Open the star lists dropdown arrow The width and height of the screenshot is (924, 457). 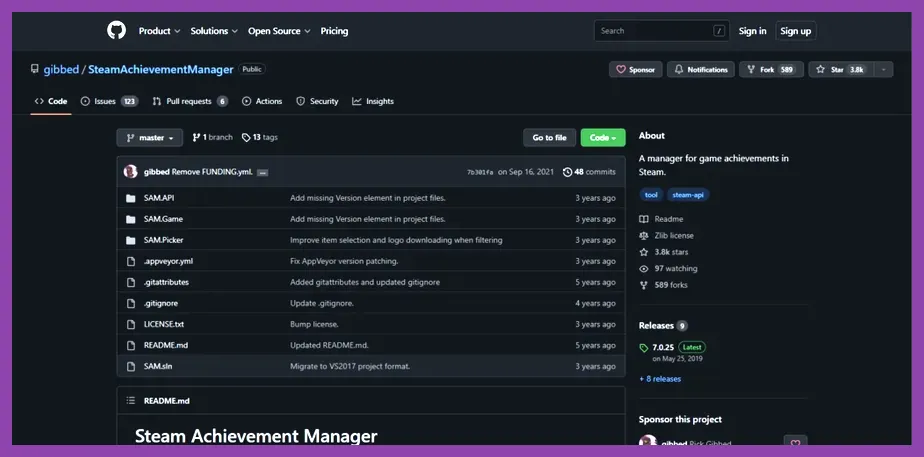tap(883, 69)
